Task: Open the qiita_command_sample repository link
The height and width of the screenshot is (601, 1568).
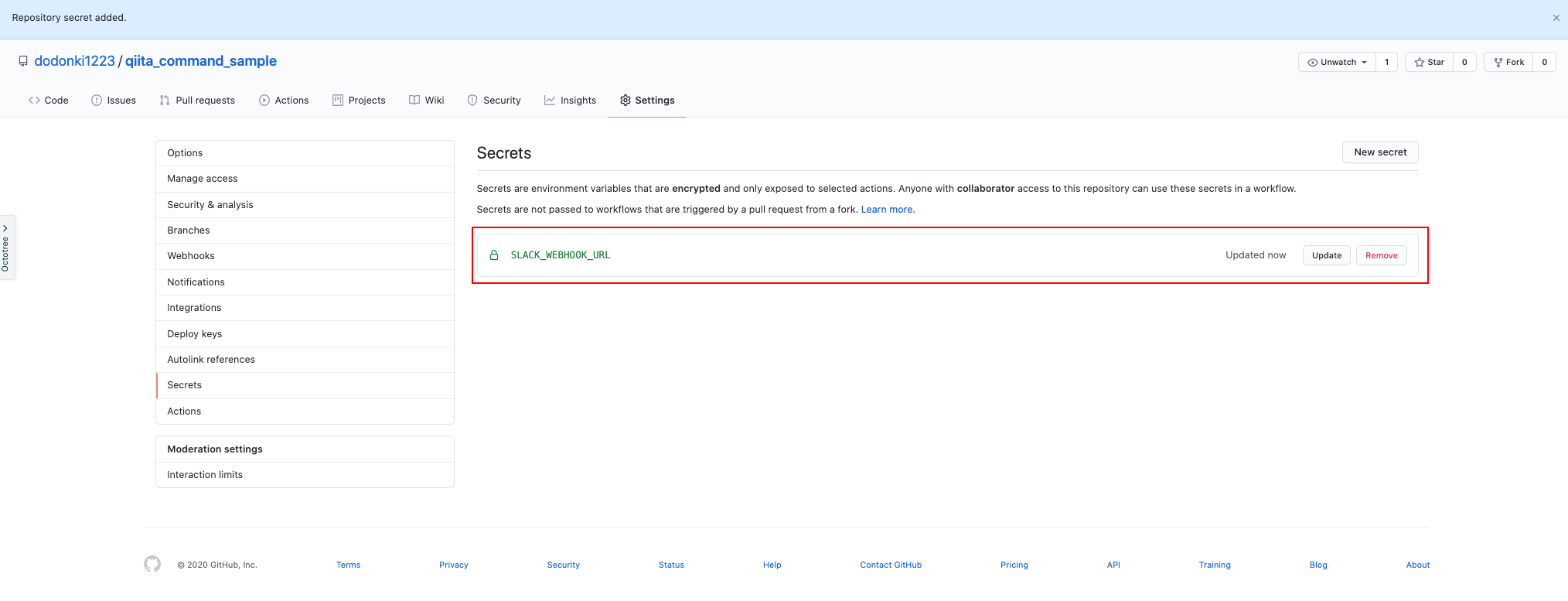Action: [201, 61]
